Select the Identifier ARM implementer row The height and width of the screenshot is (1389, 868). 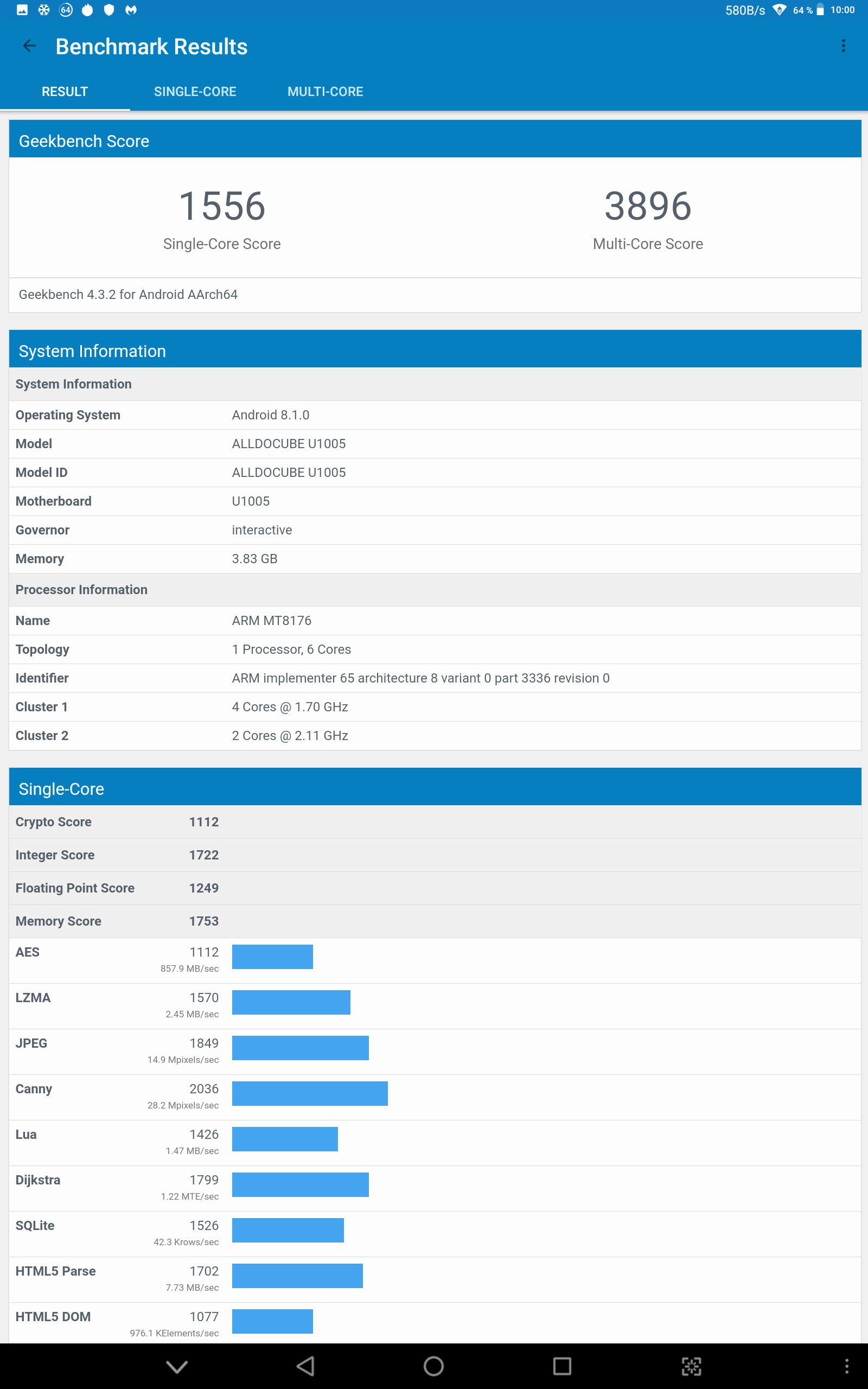tap(435, 678)
